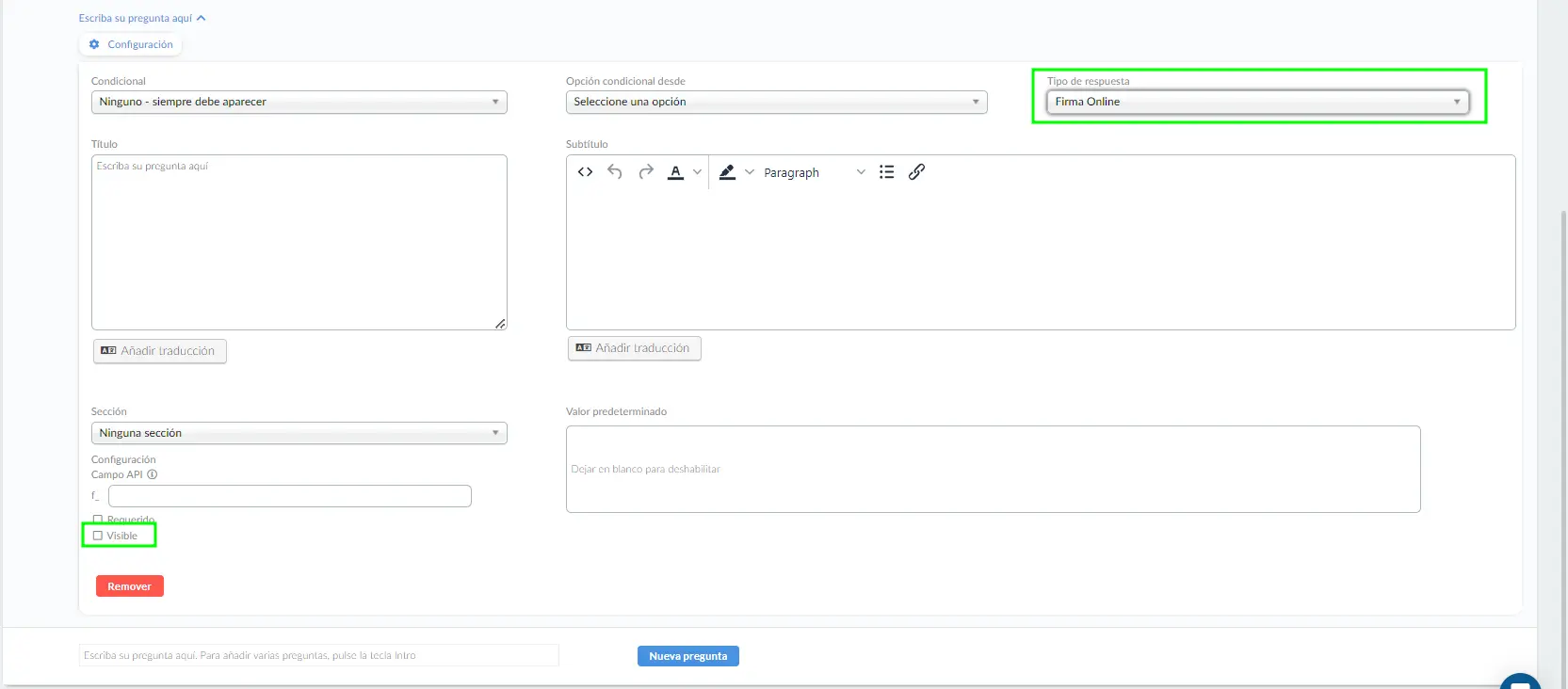Click the Título textarea resize handle

click(x=500, y=323)
